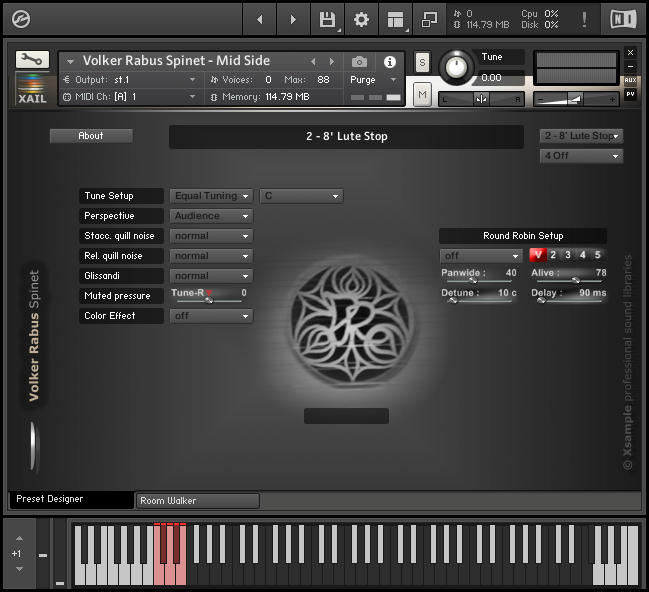Image resolution: width=649 pixels, height=592 pixels.
Task: Close the instrument with X button
Action: point(630,53)
